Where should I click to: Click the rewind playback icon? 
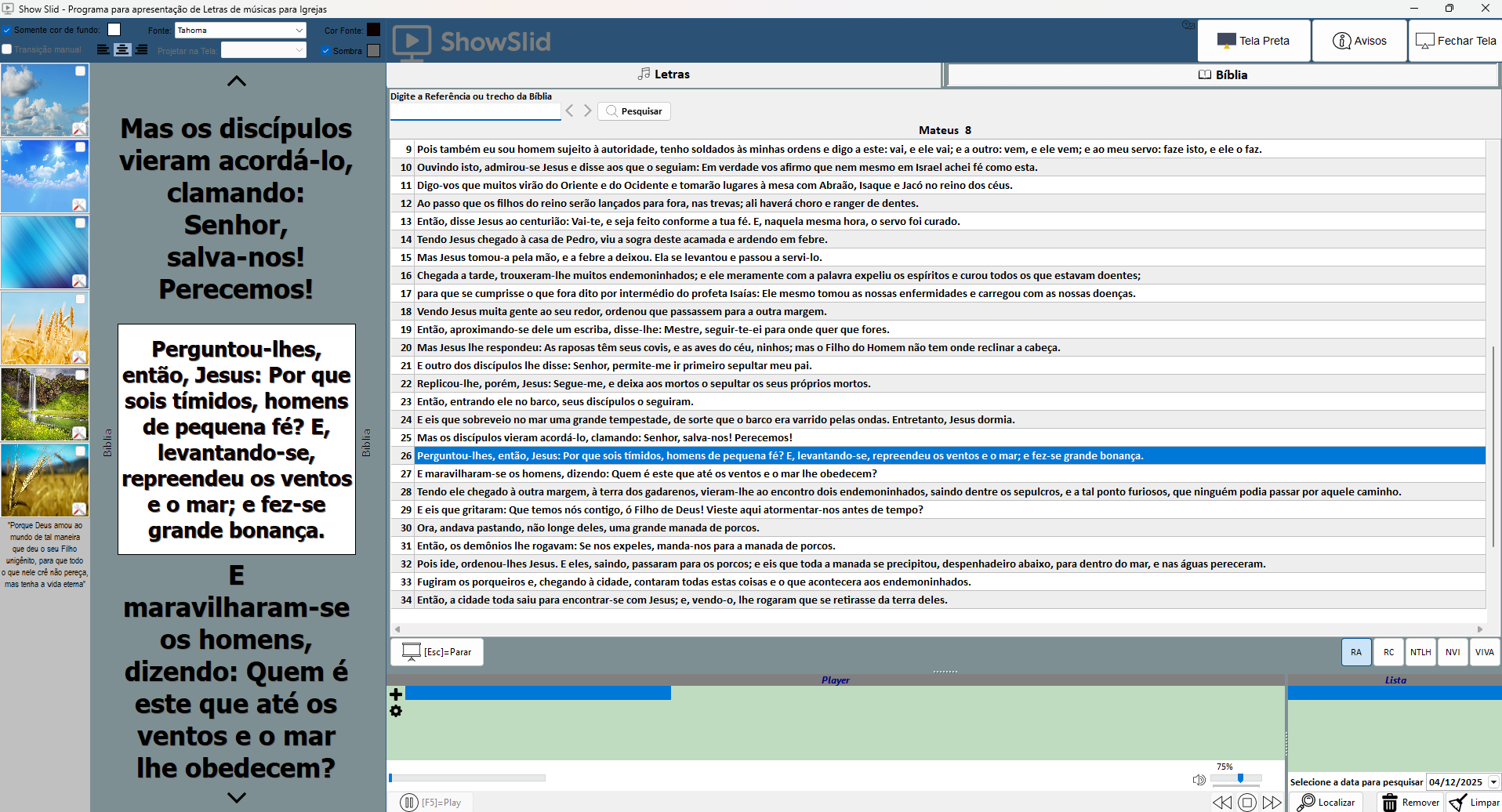click(x=1221, y=802)
